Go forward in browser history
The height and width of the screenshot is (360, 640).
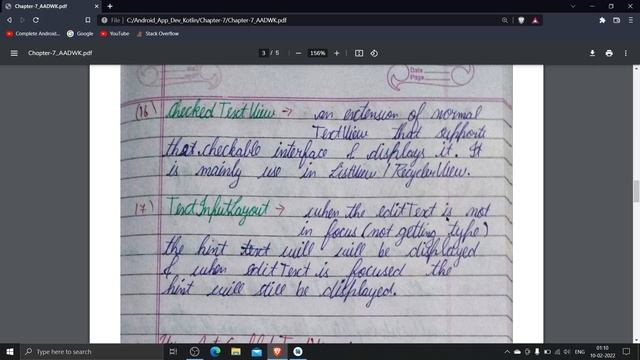click(x=22, y=20)
